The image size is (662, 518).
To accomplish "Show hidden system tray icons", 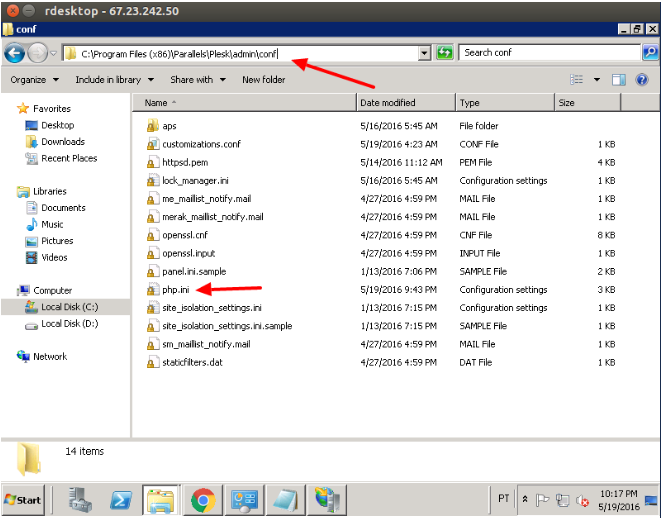I will [525, 499].
